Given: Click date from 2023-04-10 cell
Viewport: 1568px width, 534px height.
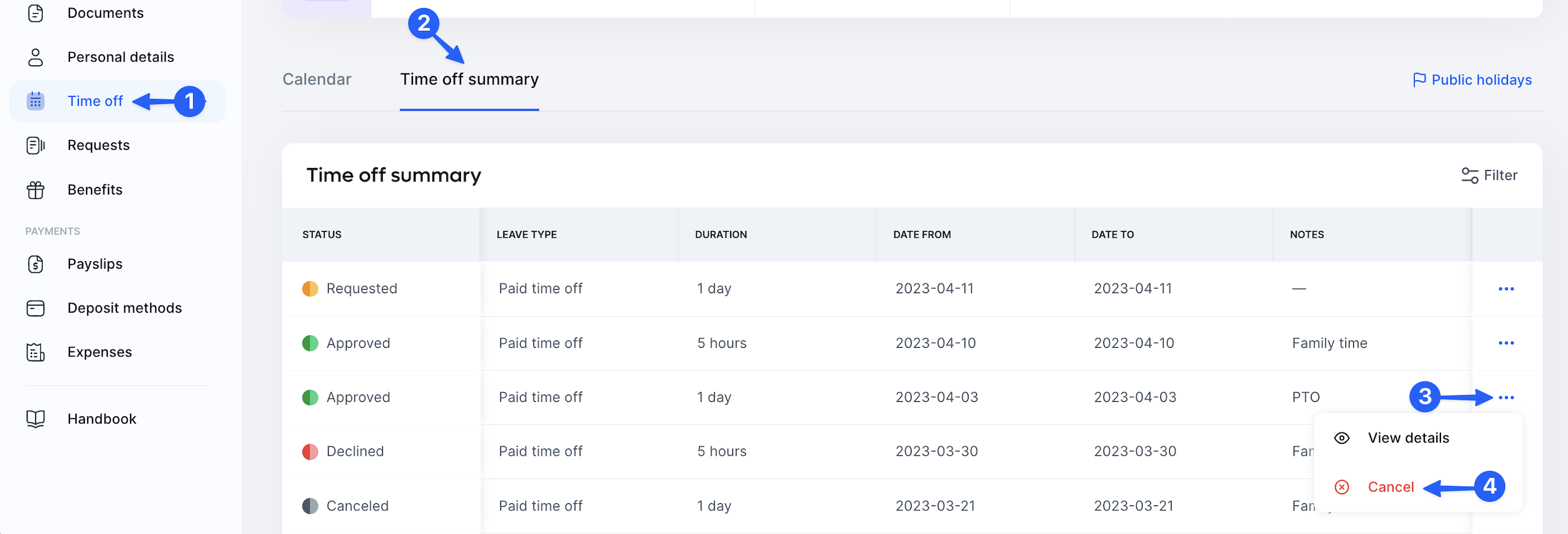Looking at the screenshot, I should 935,343.
